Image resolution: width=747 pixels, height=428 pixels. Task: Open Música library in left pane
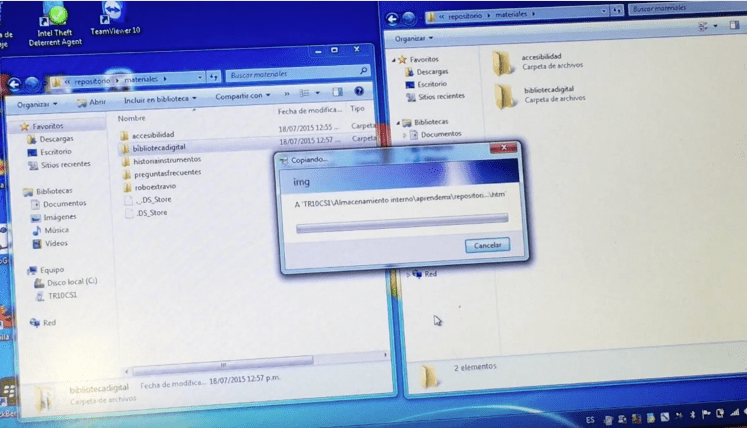(50, 230)
